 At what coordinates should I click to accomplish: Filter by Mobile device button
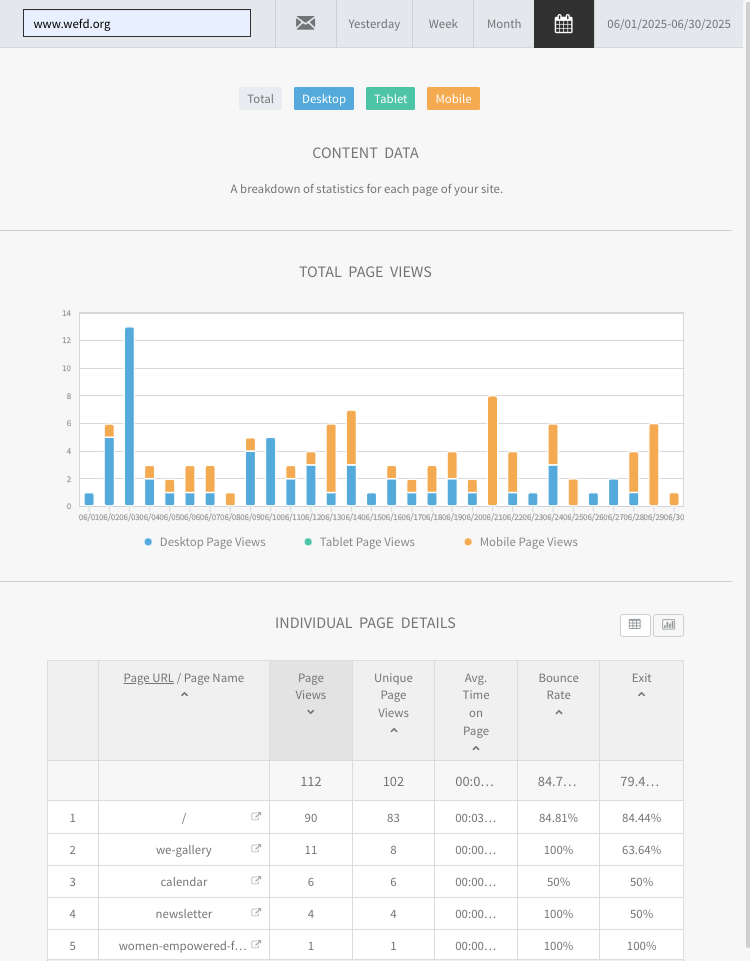click(453, 99)
